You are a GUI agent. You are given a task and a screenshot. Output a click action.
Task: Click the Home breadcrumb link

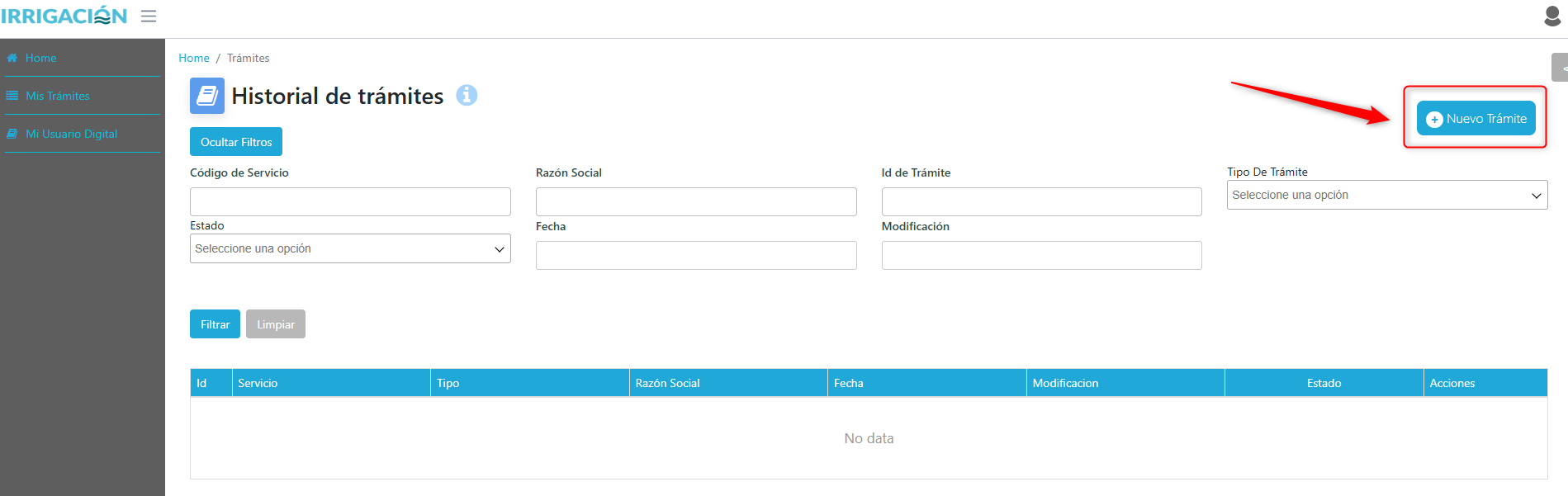click(194, 58)
